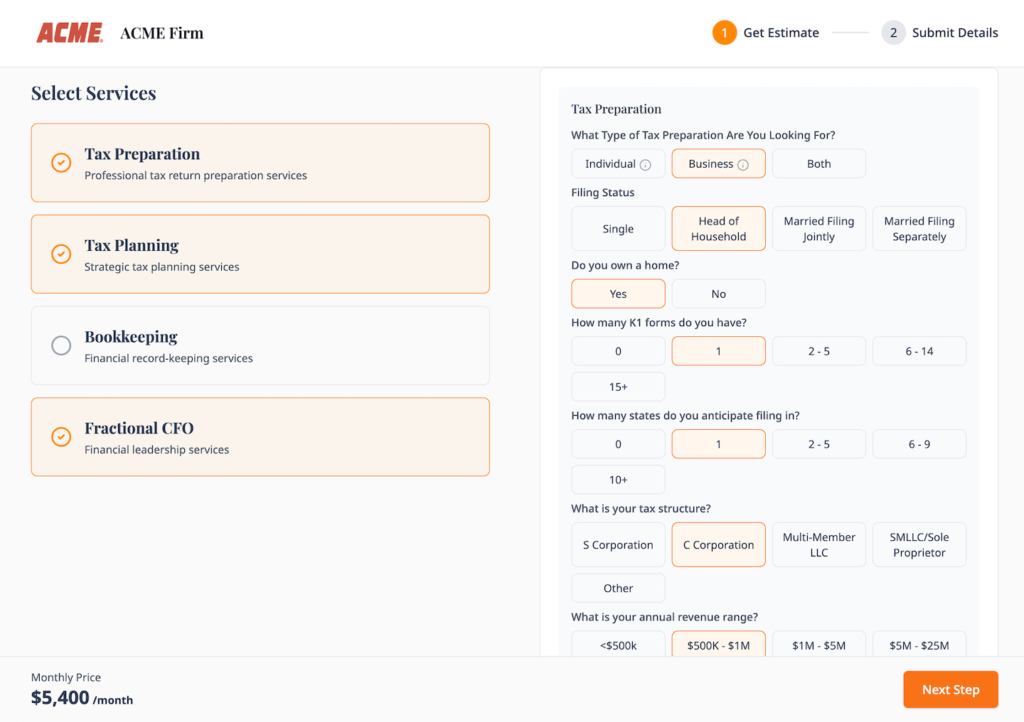Go to step 2 Submit Details

939,33
